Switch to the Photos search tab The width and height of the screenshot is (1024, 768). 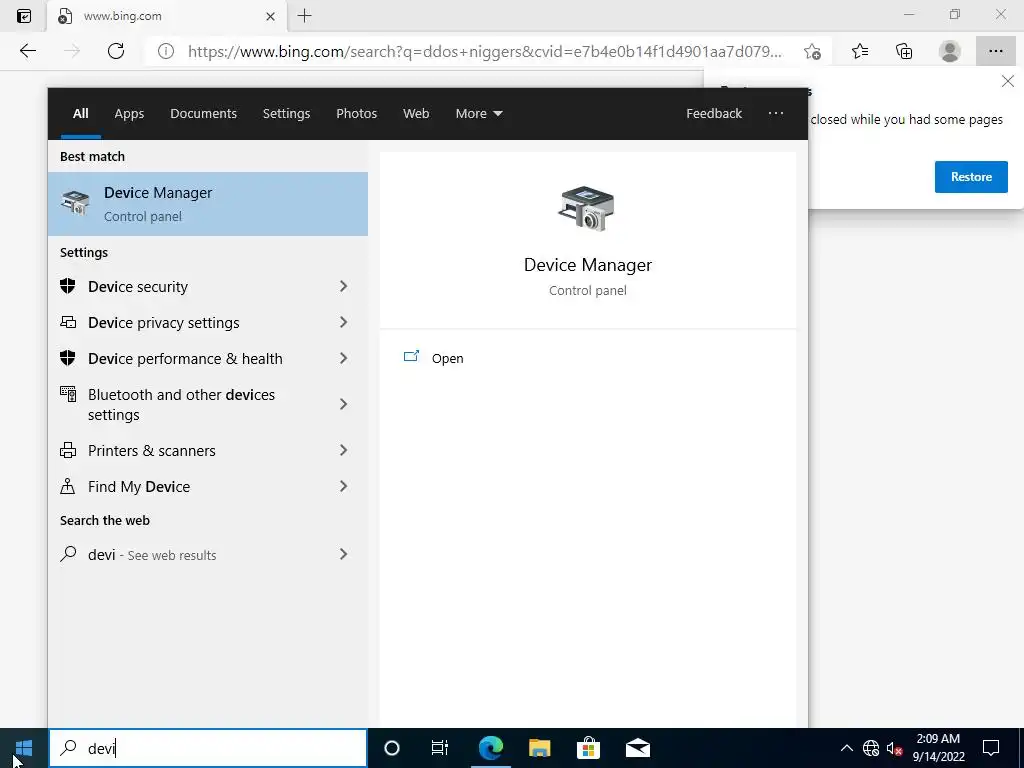[x=357, y=114]
